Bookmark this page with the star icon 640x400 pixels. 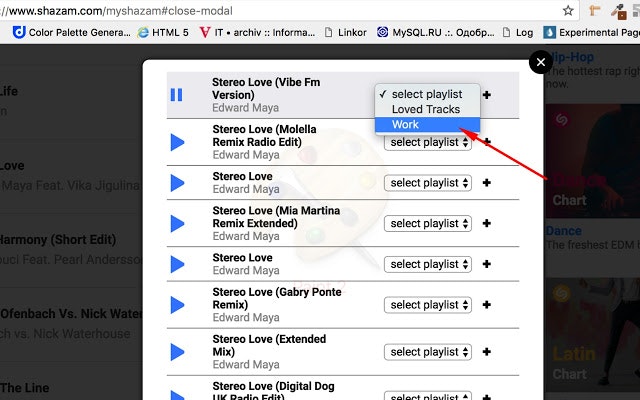(x=568, y=11)
